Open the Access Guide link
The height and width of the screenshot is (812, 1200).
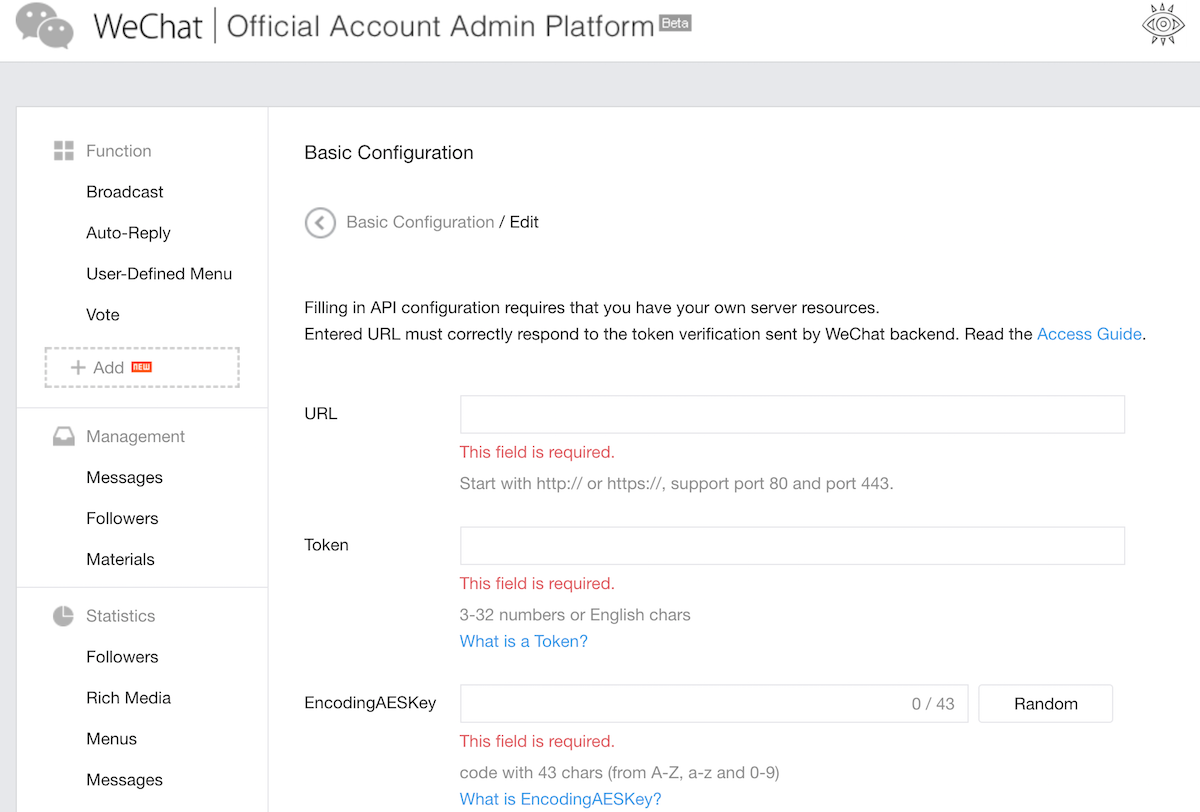click(x=1089, y=334)
